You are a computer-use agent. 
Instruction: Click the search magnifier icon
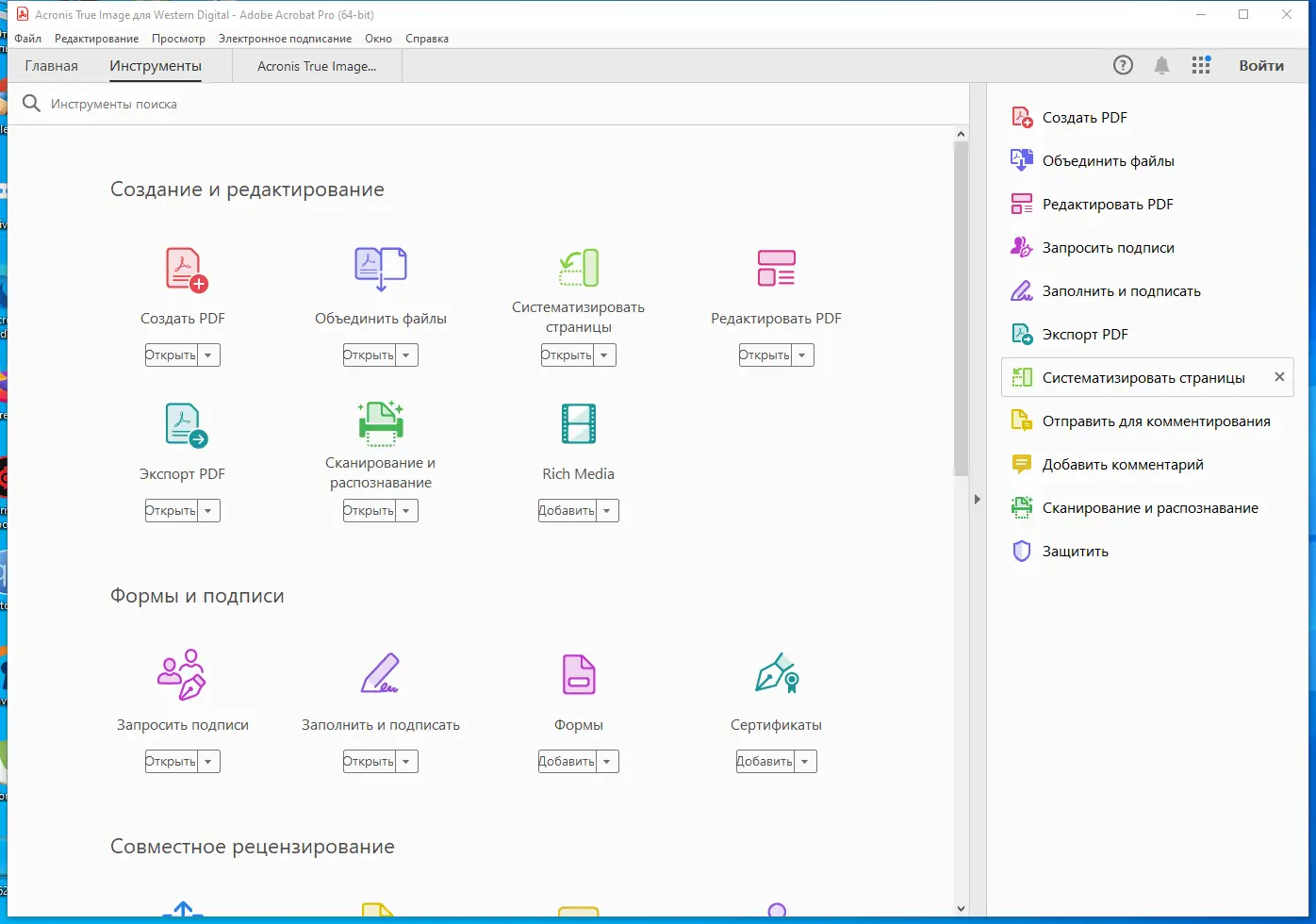click(31, 104)
